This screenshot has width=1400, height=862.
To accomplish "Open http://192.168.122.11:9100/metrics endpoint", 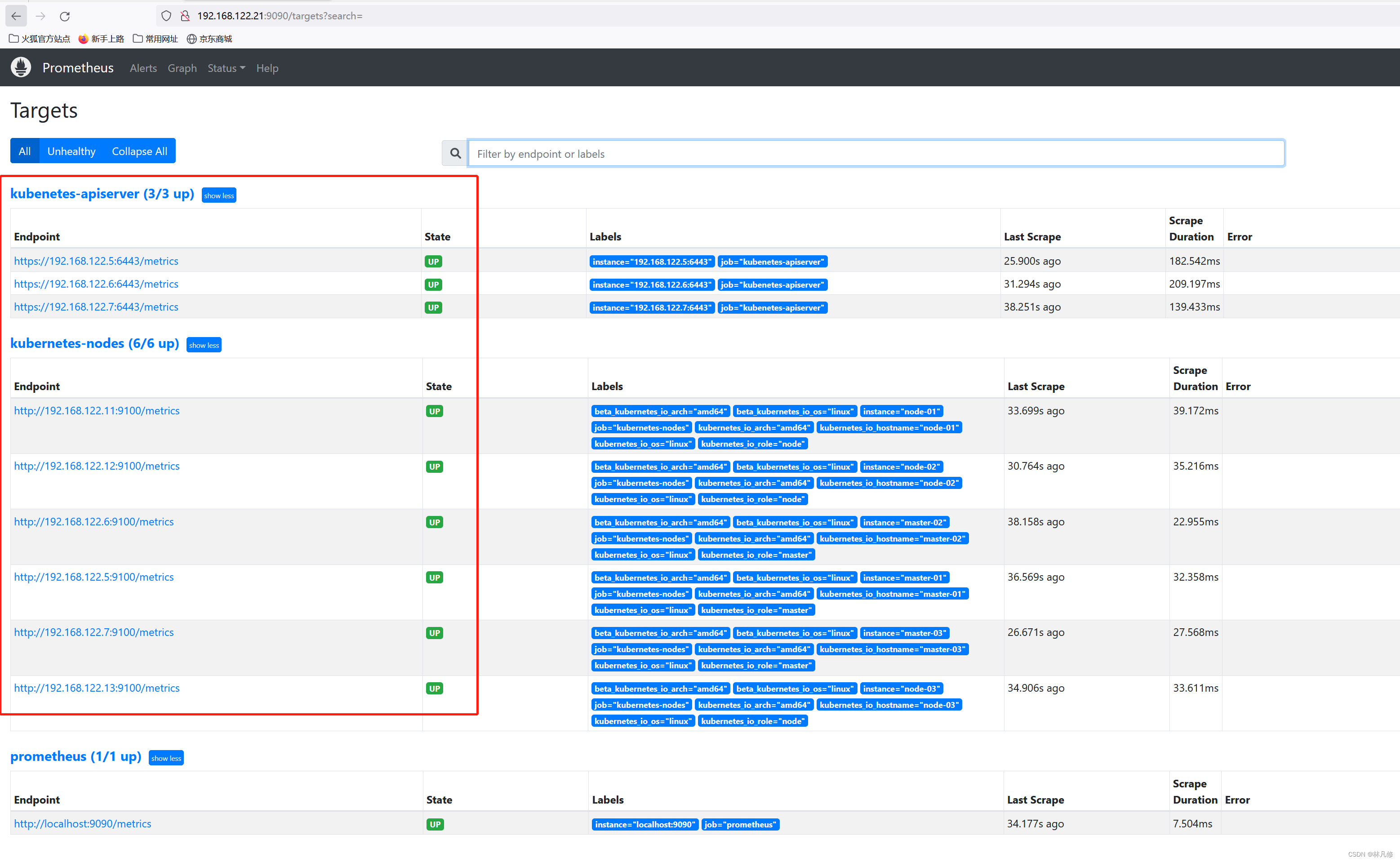I will click(96, 410).
